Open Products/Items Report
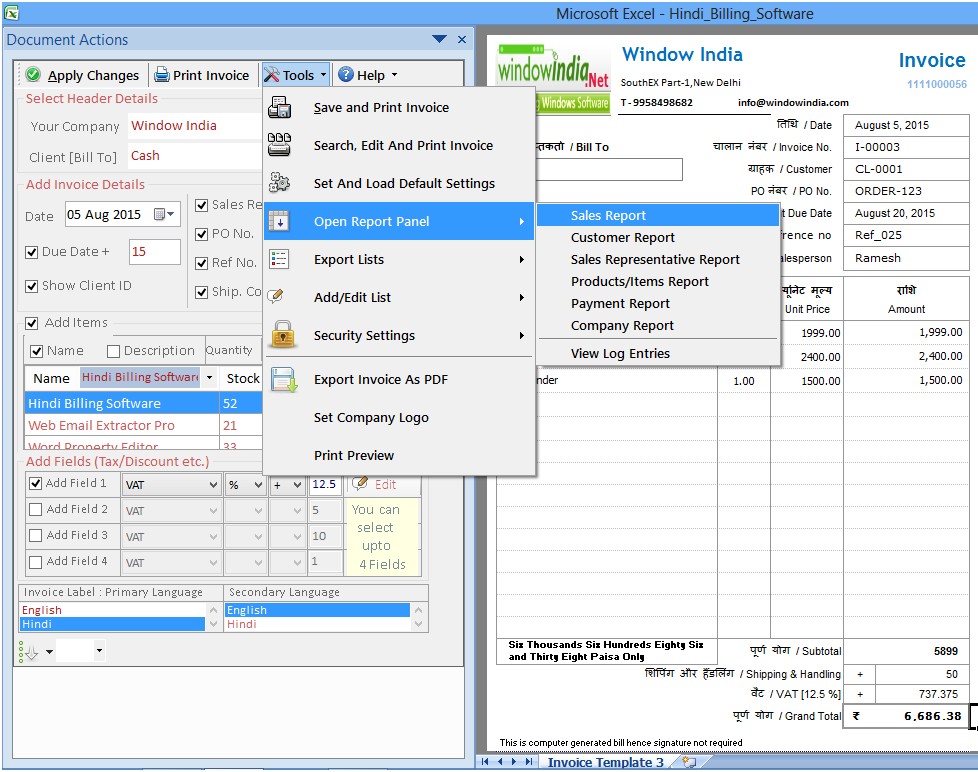 (x=658, y=281)
